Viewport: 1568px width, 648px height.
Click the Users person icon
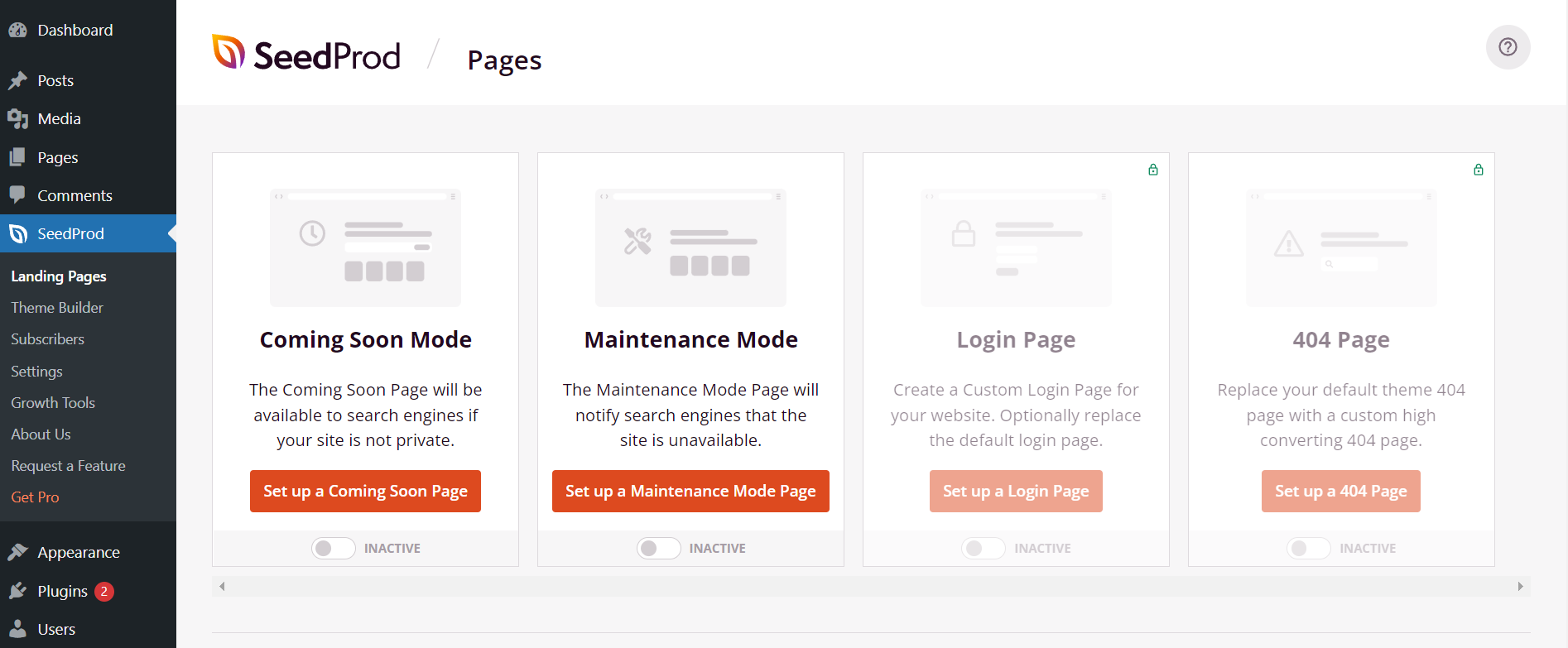[18, 629]
